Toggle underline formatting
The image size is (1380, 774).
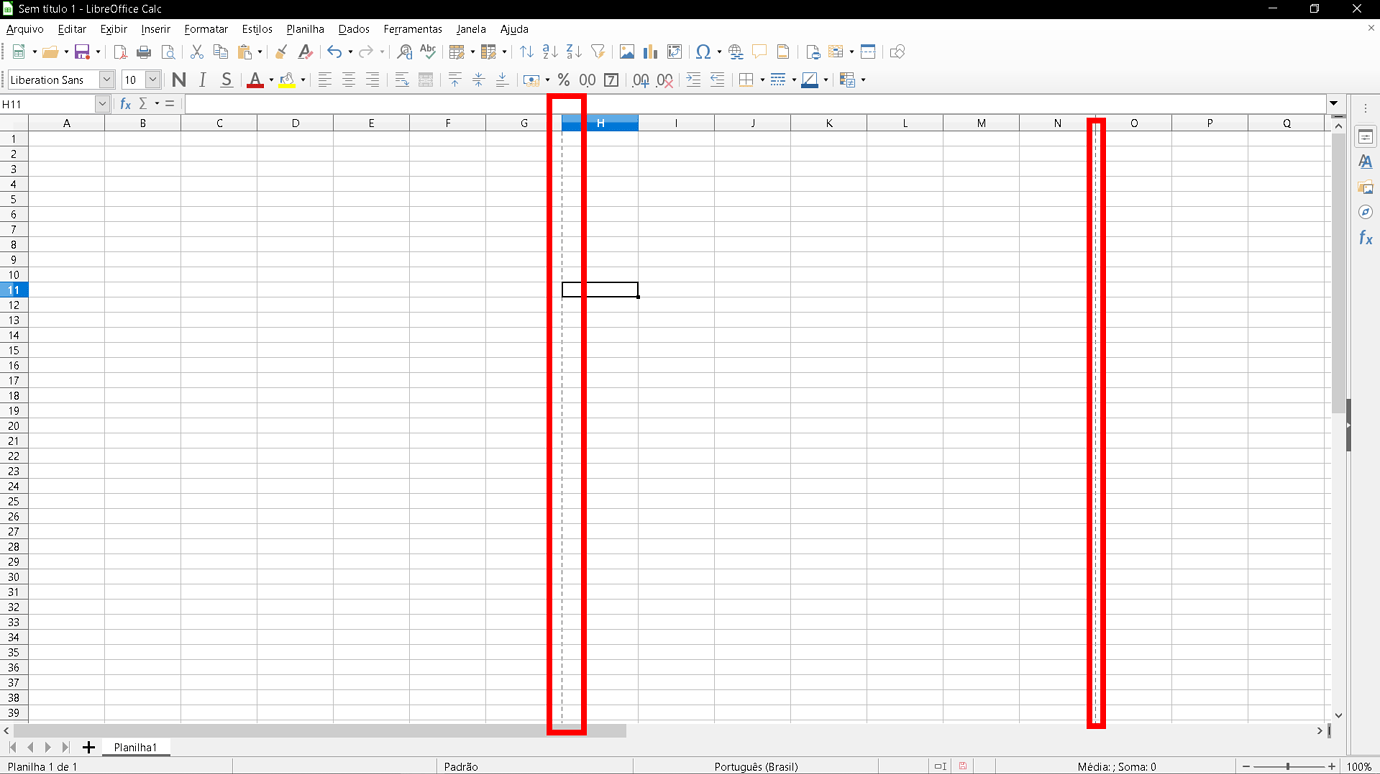coord(226,79)
